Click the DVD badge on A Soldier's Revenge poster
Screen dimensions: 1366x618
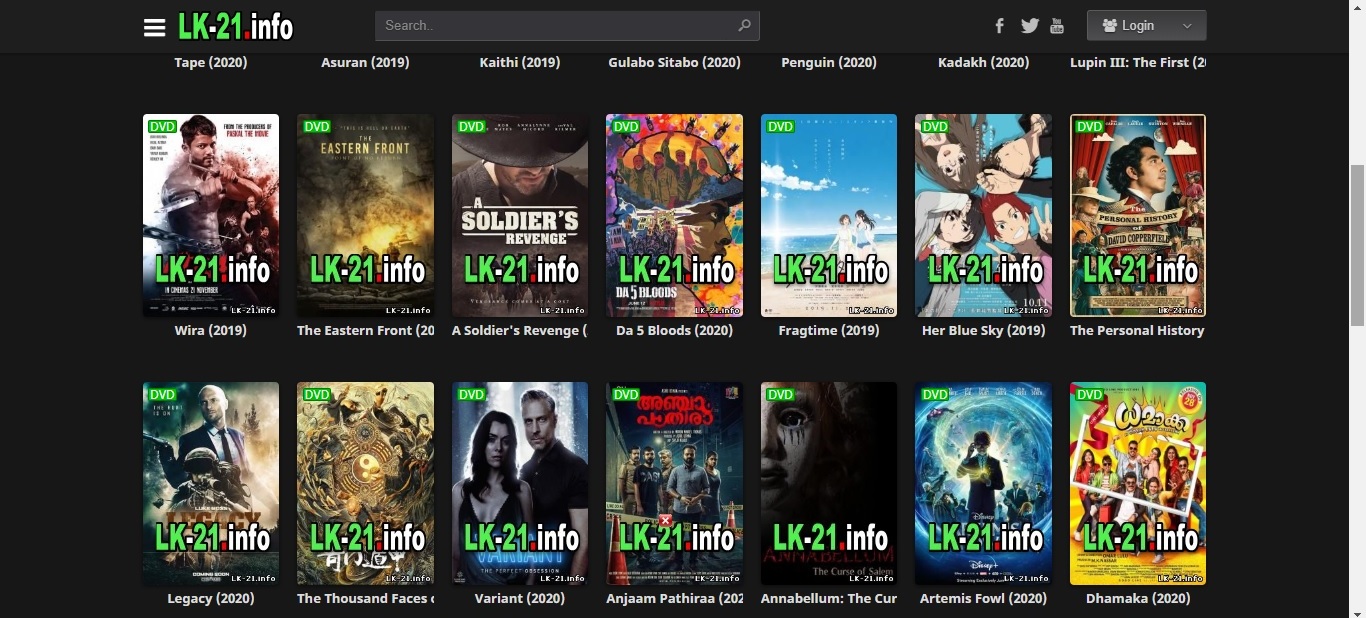[x=471, y=127]
